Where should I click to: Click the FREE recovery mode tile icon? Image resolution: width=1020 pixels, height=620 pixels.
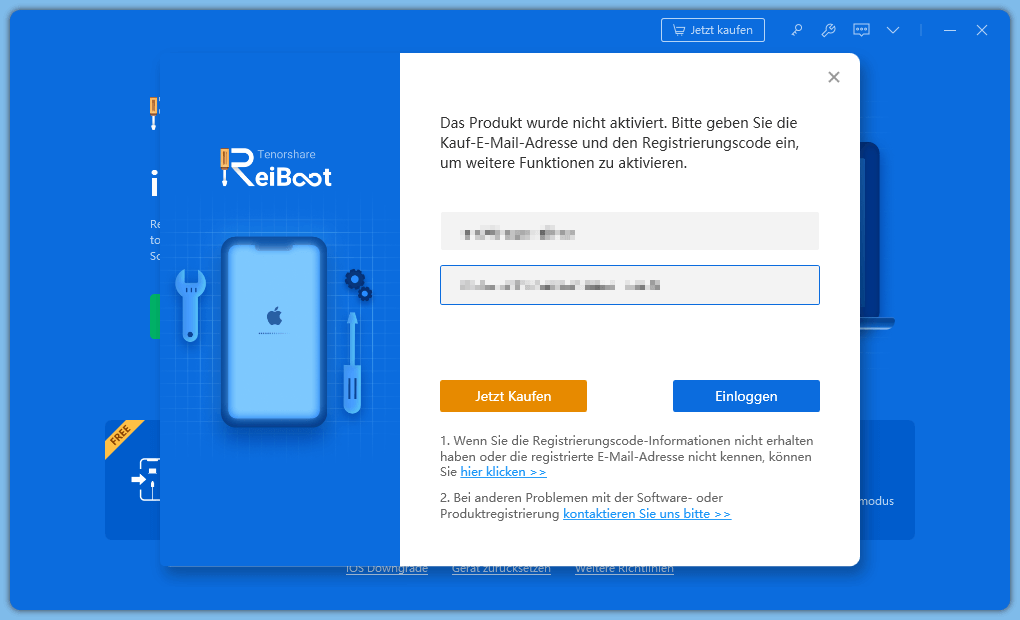pyautogui.click(x=147, y=480)
